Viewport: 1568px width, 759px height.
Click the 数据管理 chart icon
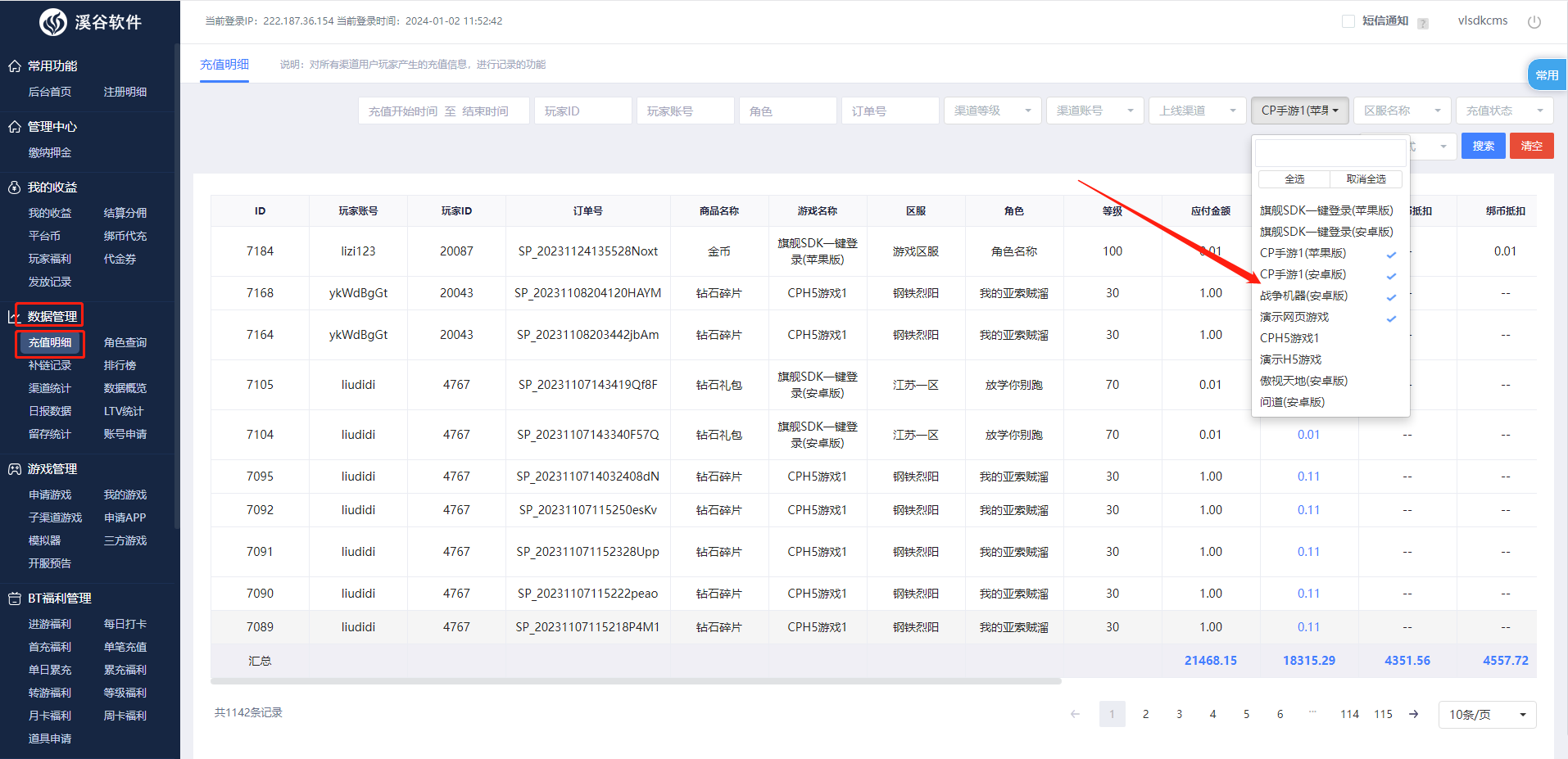13,317
